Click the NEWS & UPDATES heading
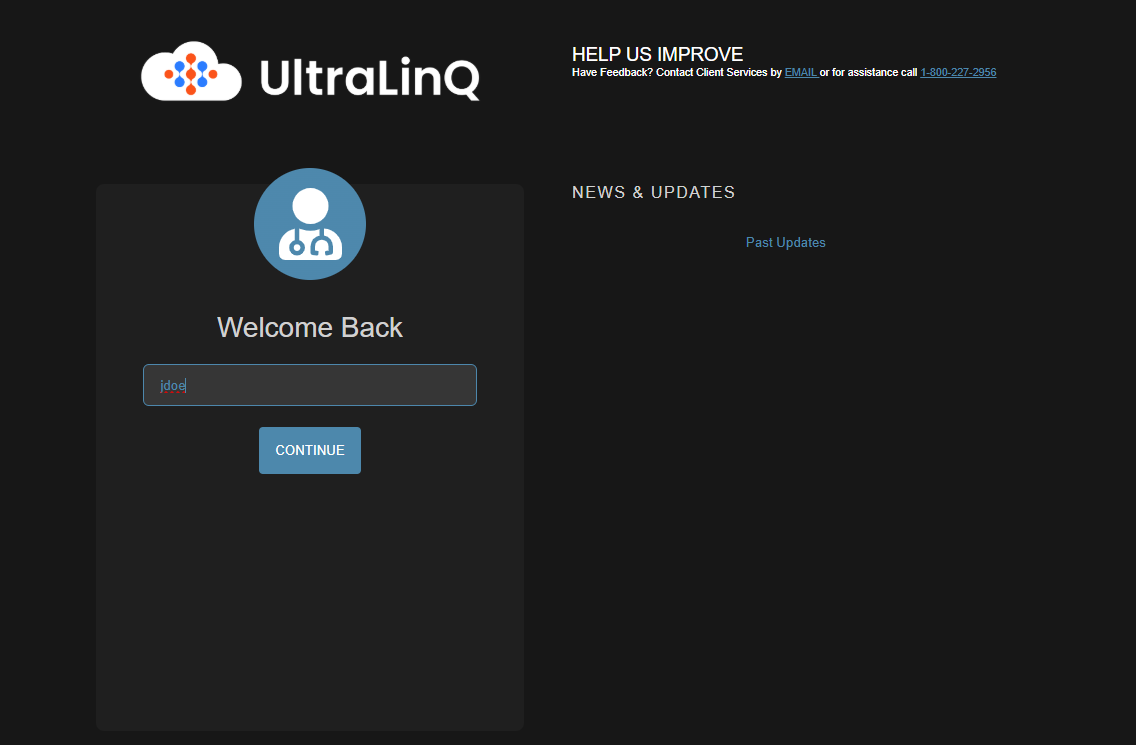The width and height of the screenshot is (1136, 745). [x=653, y=192]
